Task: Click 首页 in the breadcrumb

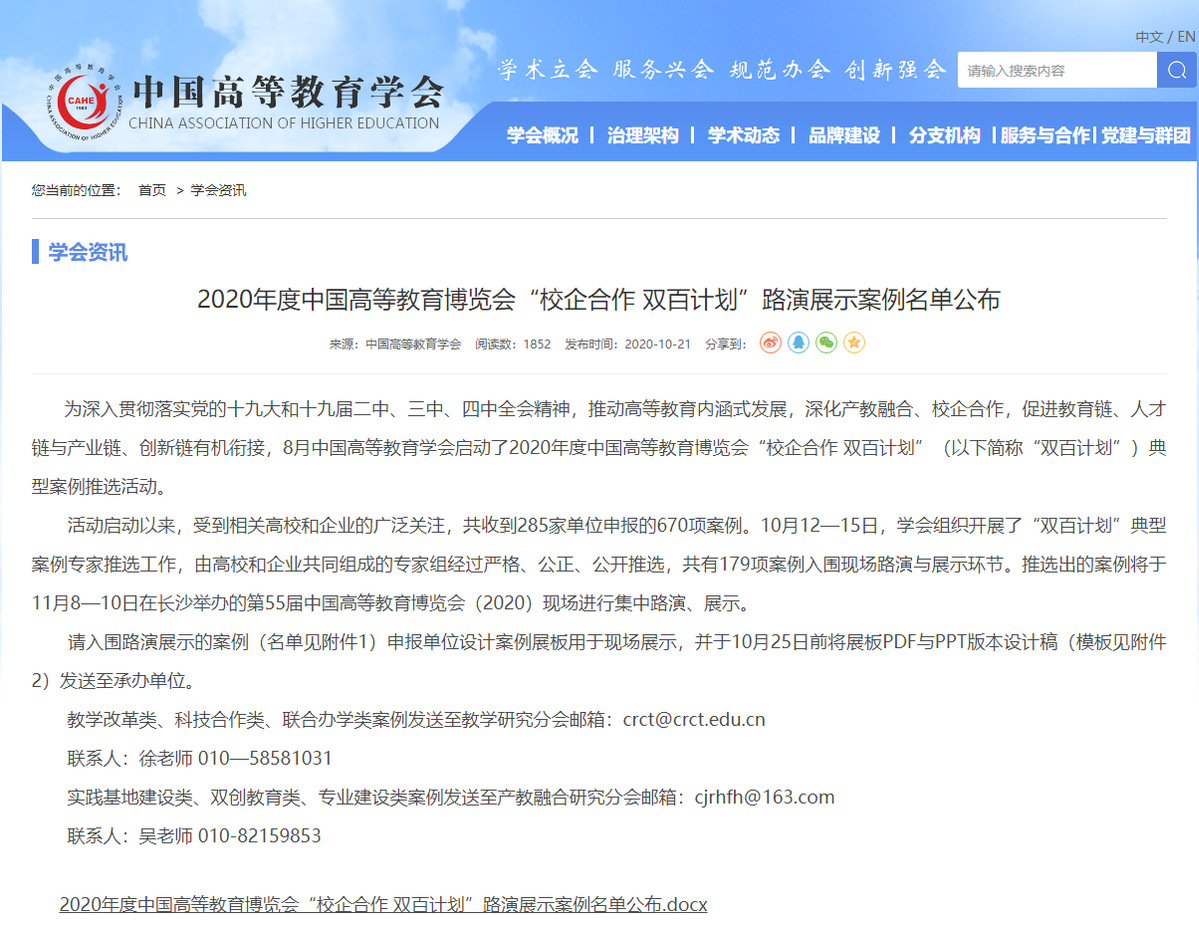Action: pos(152,190)
